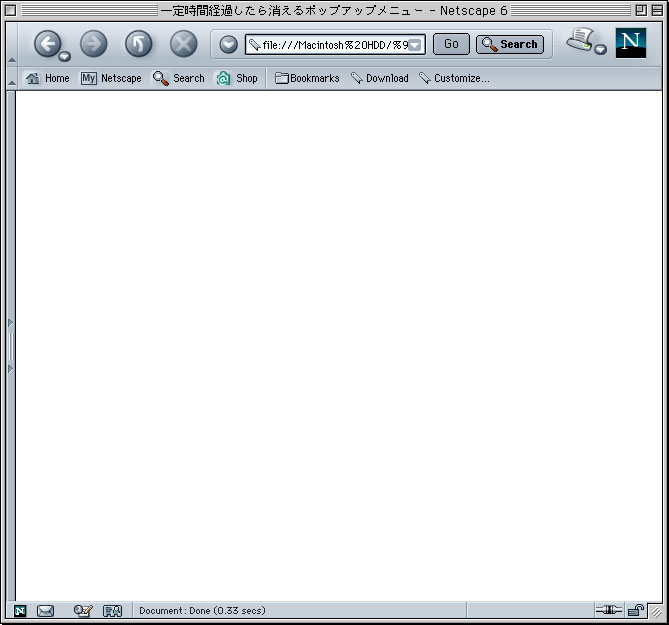
Task: Click the window collapse box in title bar
Action: 657,10
